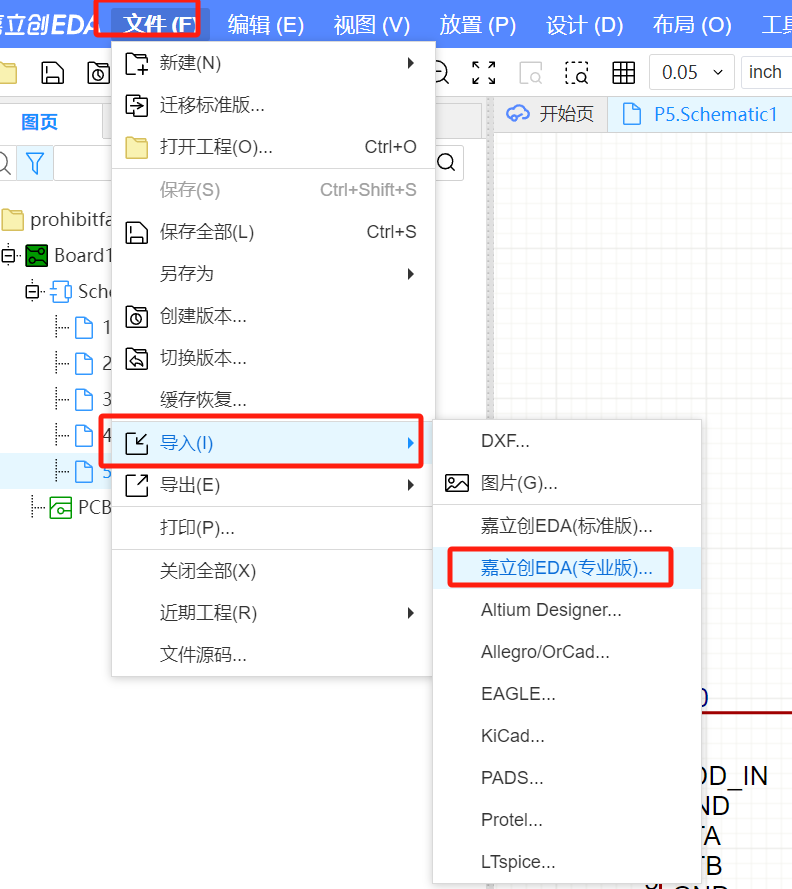792x889 pixels.
Task: Import PADS... file
Action: point(567,778)
